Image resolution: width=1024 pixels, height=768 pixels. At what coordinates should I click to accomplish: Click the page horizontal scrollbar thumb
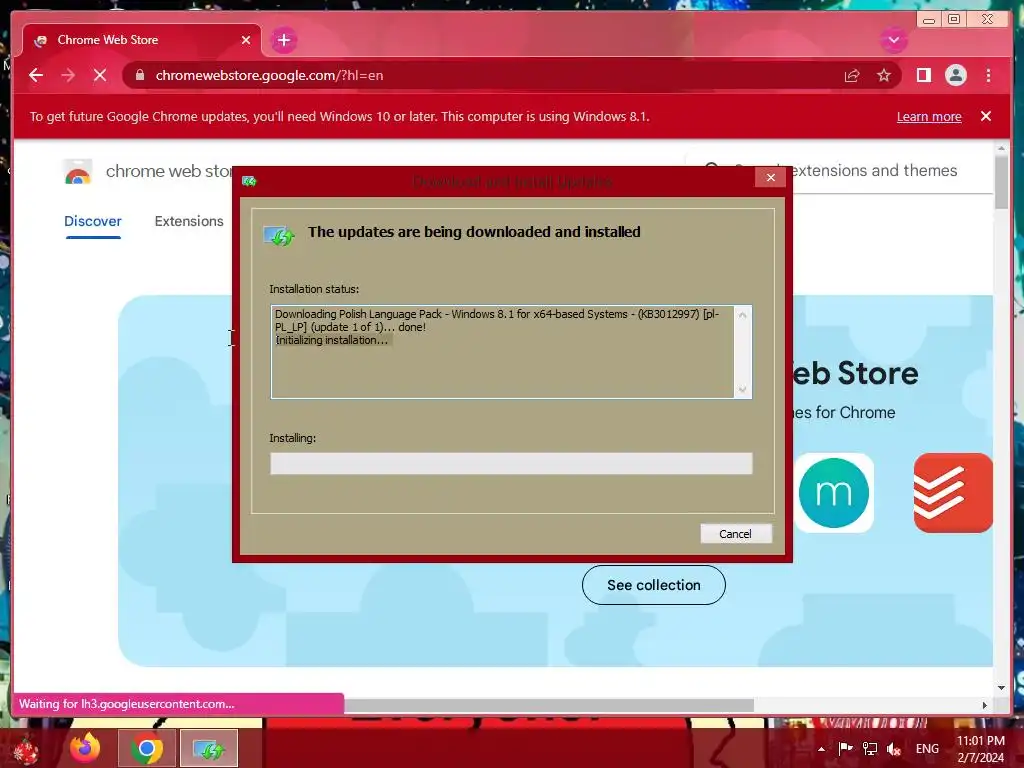549,705
